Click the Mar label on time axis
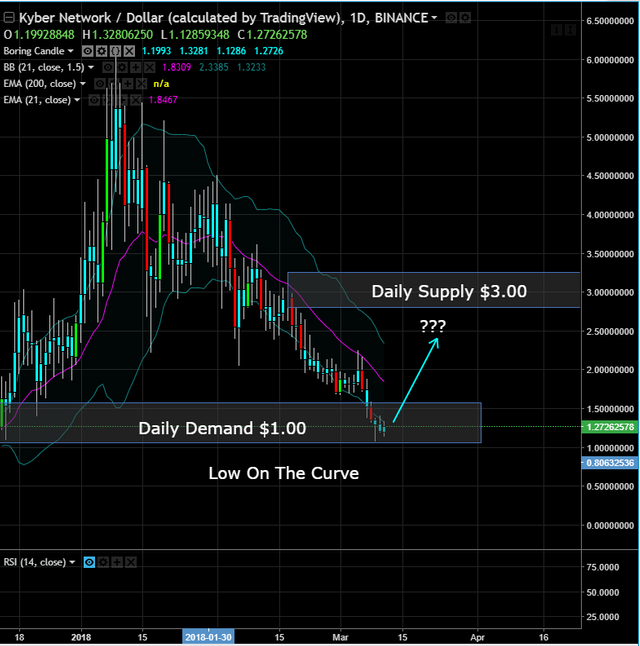The height and width of the screenshot is (646, 640). pos(340,637)
